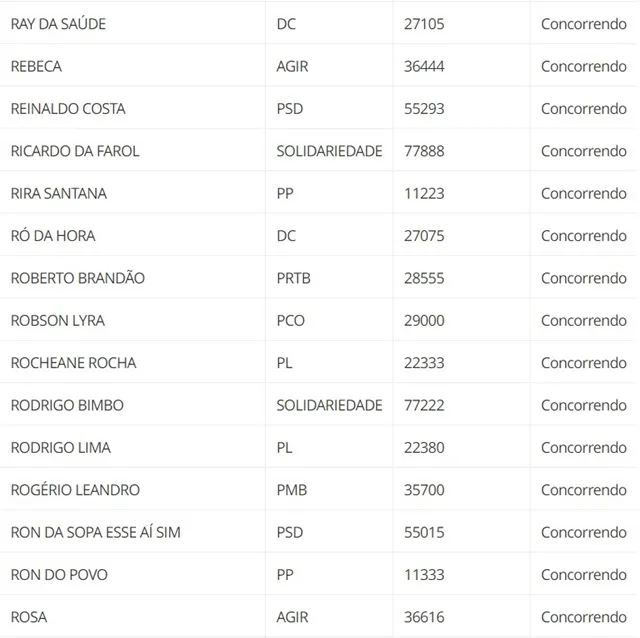Select number 77888 in the table
The width and height of the screenshot is (640, 638).
click(424, 151)
